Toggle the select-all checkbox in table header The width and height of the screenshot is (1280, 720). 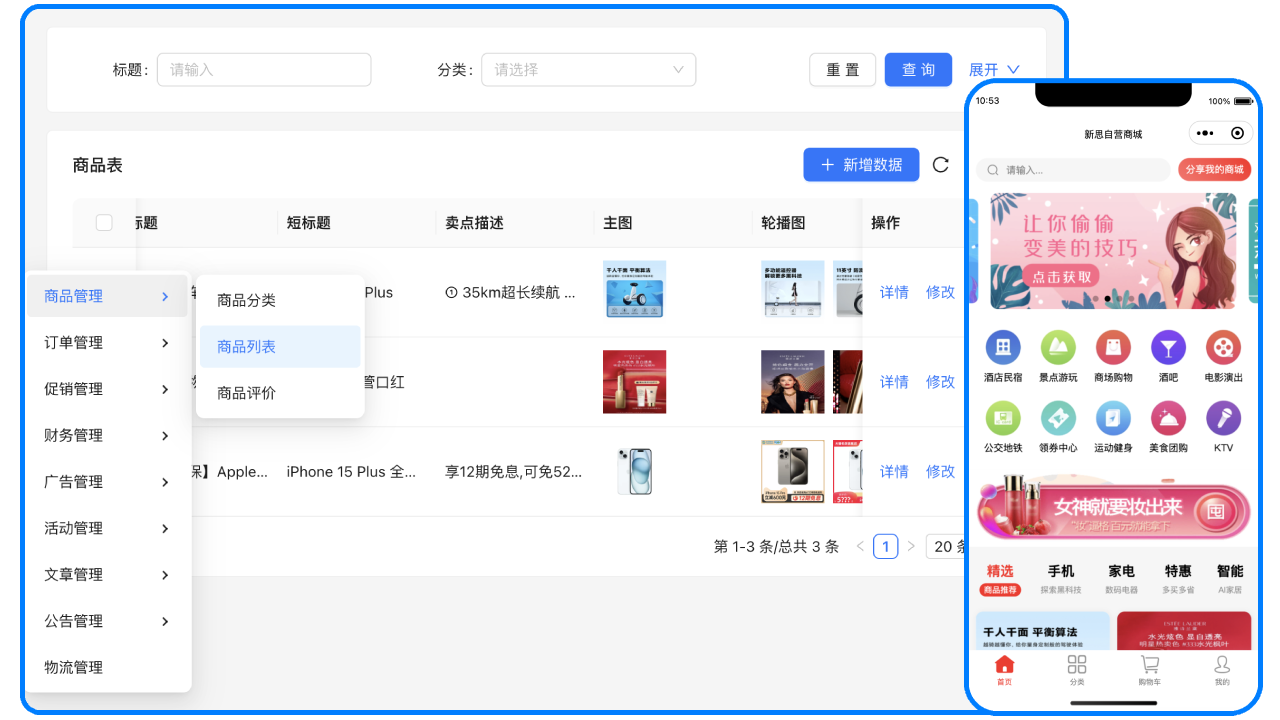pyautogui.click(x=104, y=223)
